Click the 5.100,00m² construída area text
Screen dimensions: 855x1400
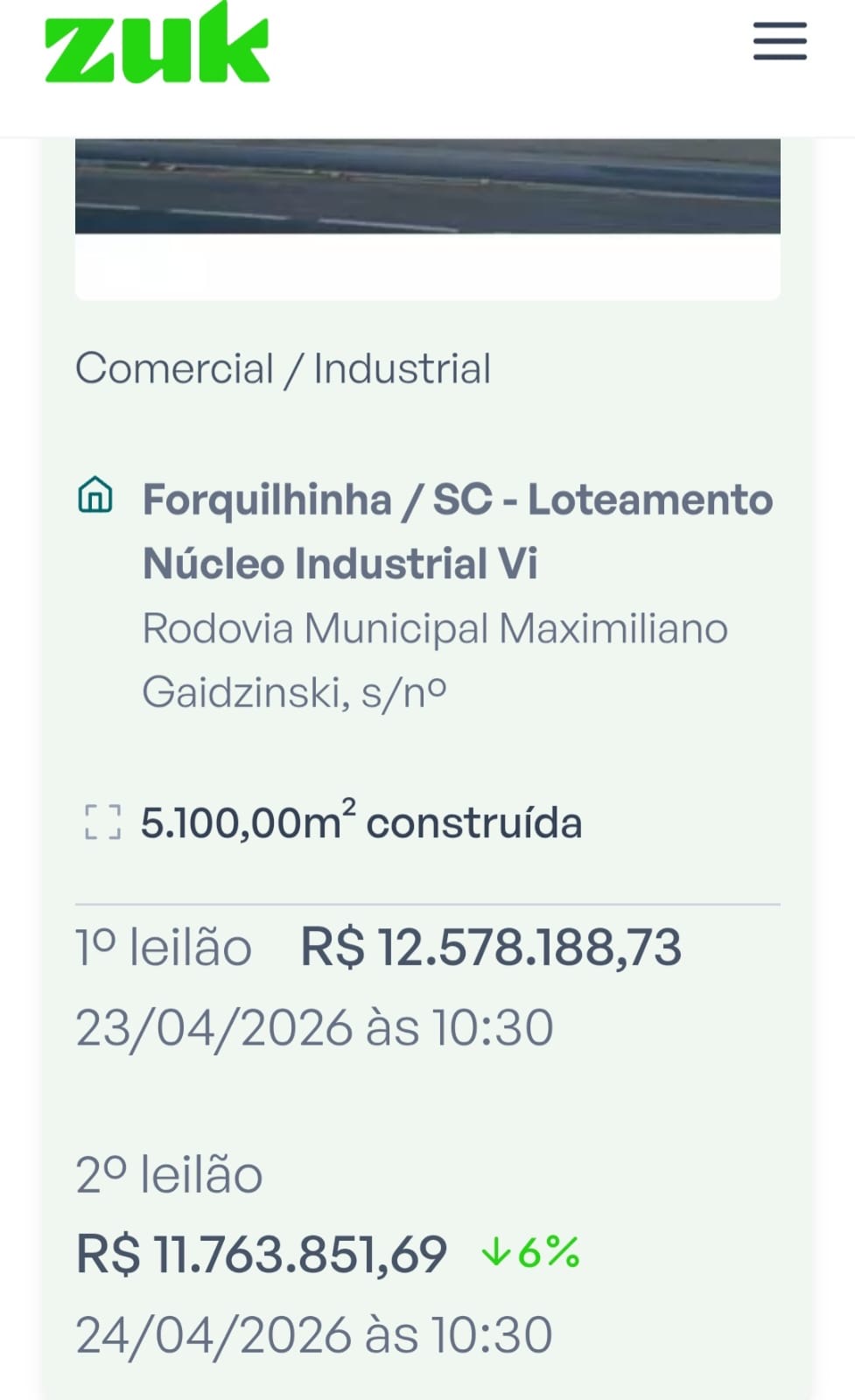[x=361, y=822]
